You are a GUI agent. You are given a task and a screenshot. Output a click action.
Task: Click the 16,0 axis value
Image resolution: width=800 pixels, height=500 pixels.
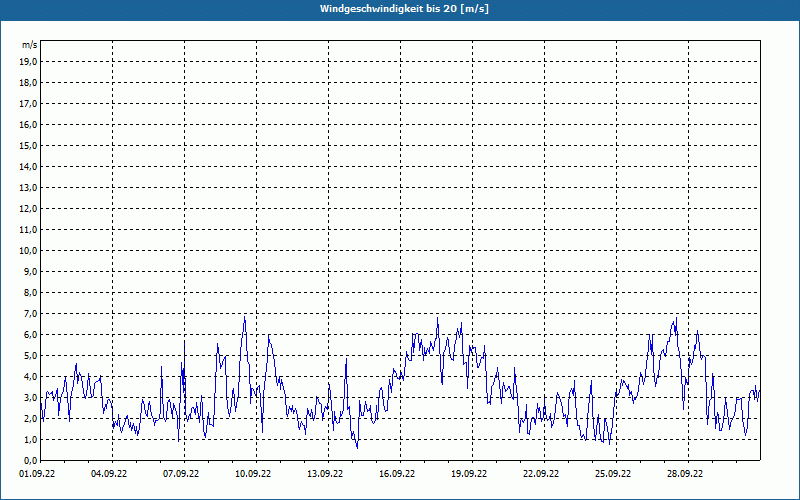(29, 124)
